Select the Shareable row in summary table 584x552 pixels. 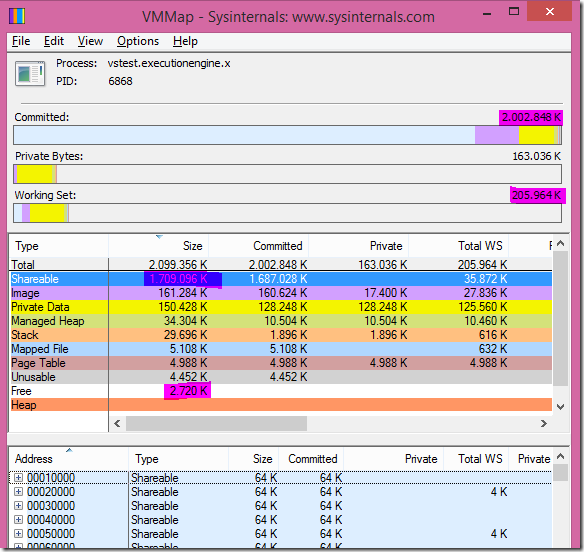click(x=281, y=279)
